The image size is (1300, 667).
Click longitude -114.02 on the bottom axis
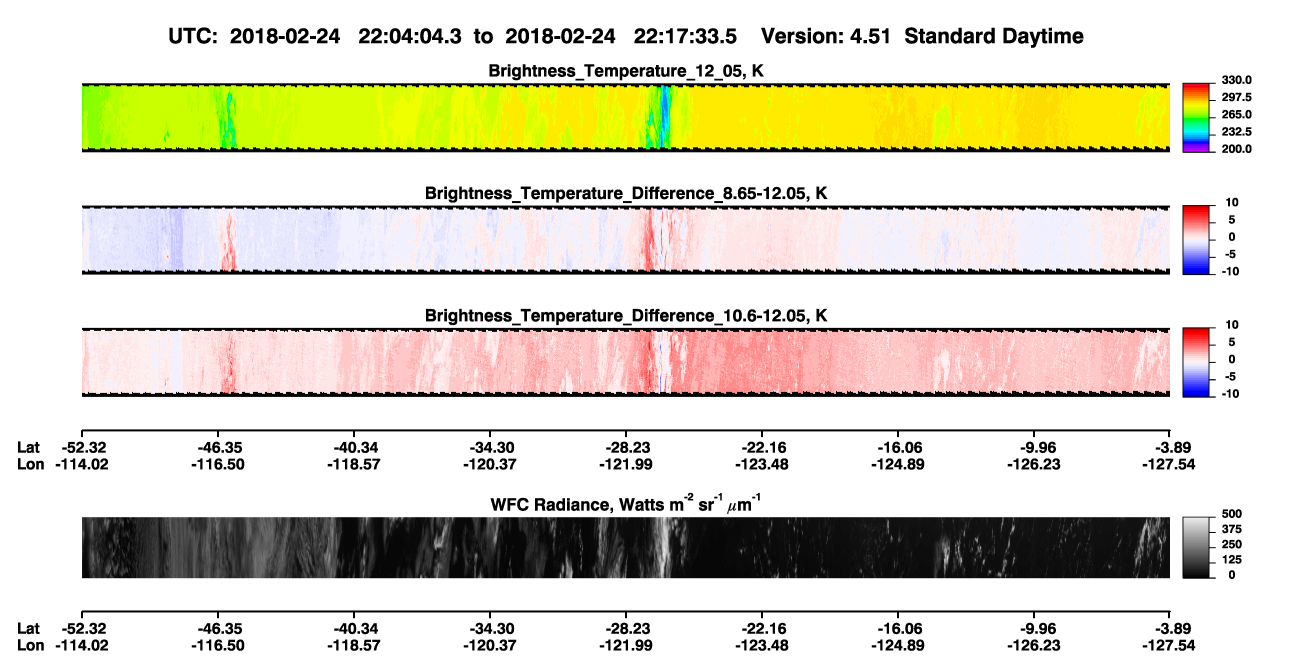pos(82,645)
